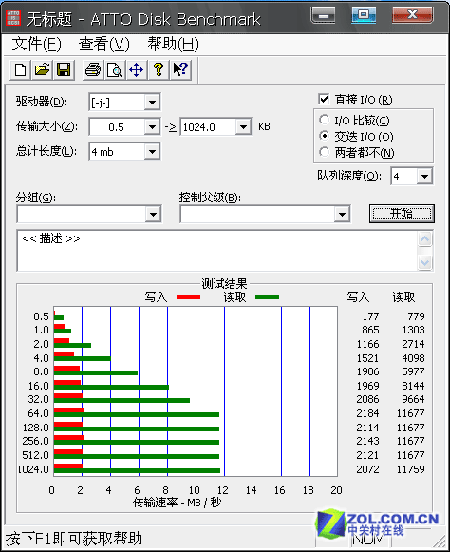The height and width of the screenshot is (552, 450).
Task: Open the 帮助(H) menu
Action: coord(173,44)
